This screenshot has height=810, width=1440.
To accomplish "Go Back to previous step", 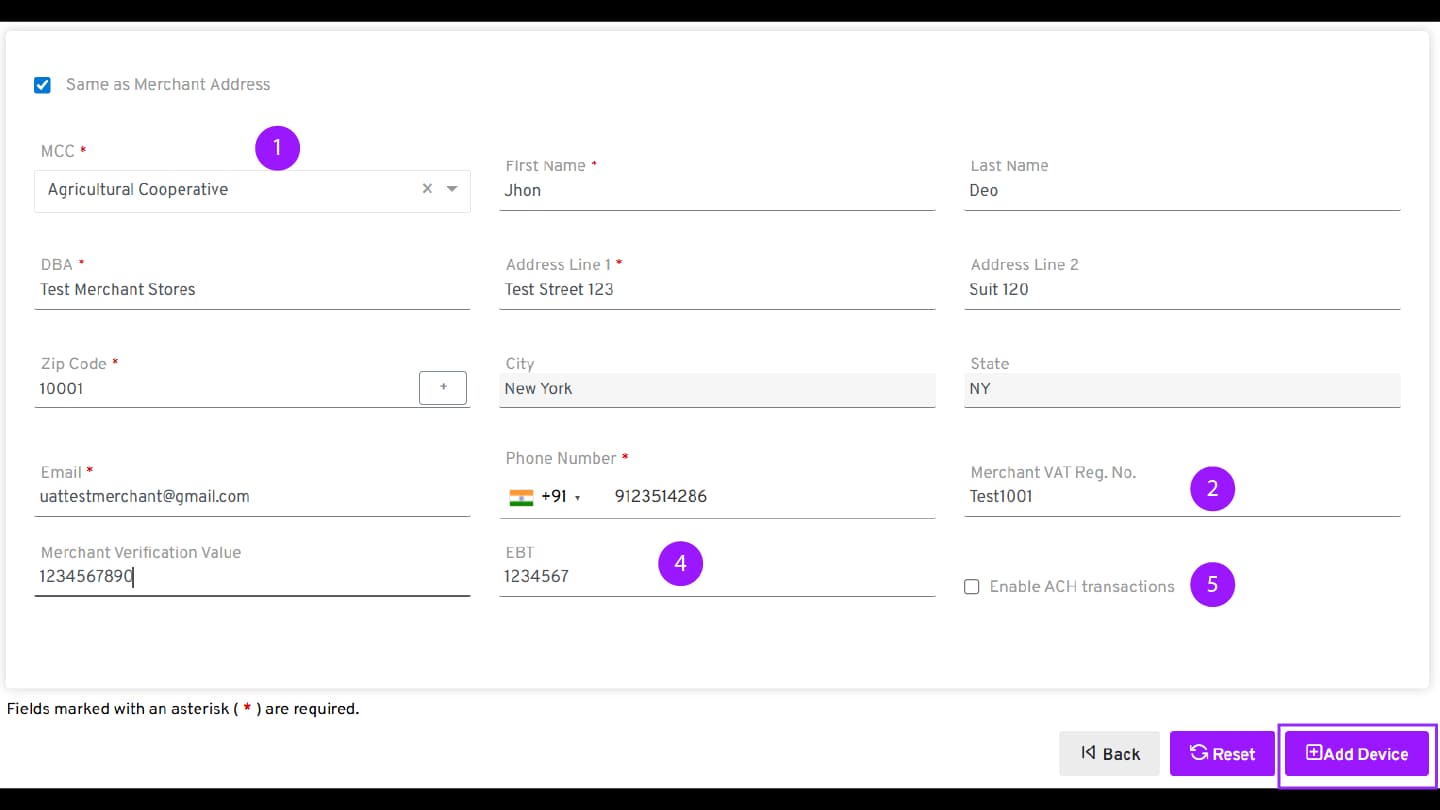I will [1109, 754].
